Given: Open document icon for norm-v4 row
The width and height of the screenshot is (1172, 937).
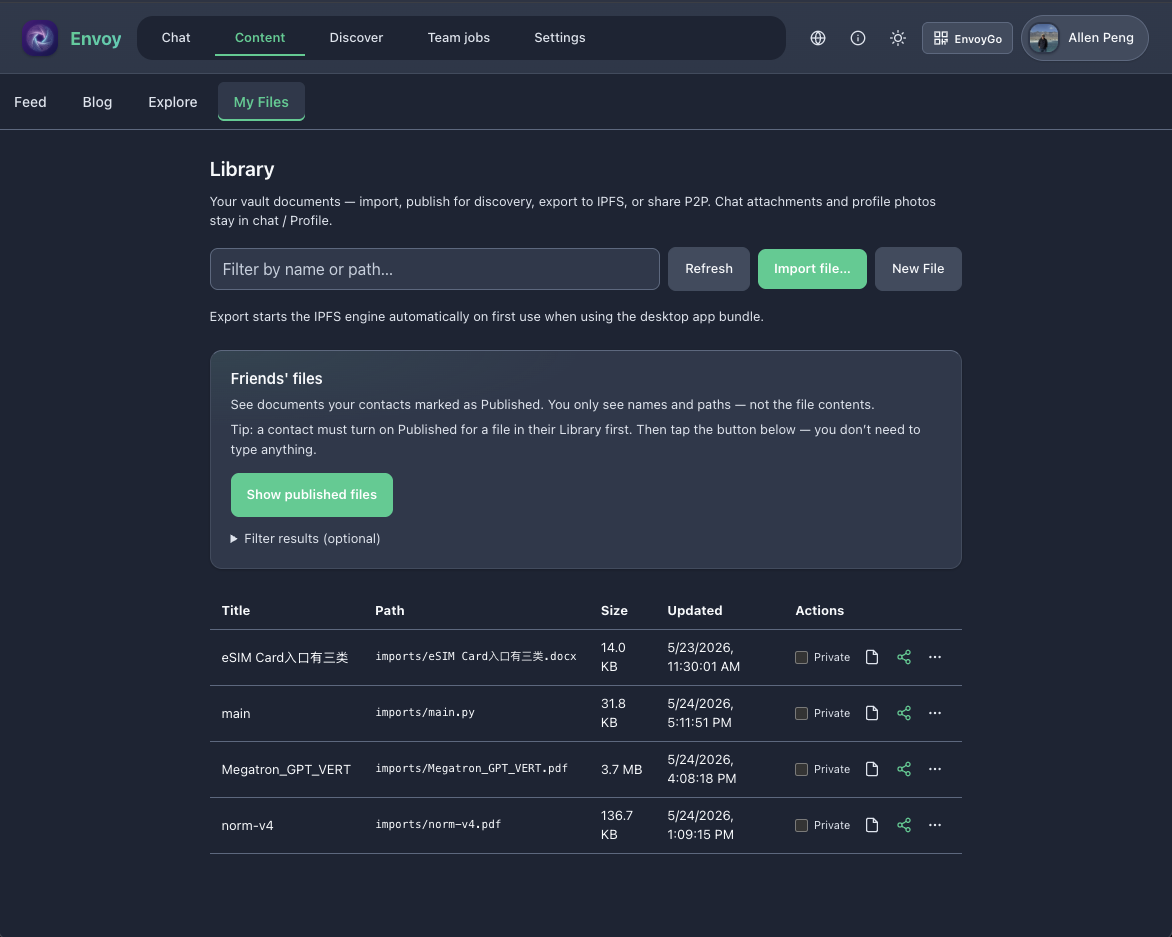Looking at the screenshot, I should pos(872,825).
